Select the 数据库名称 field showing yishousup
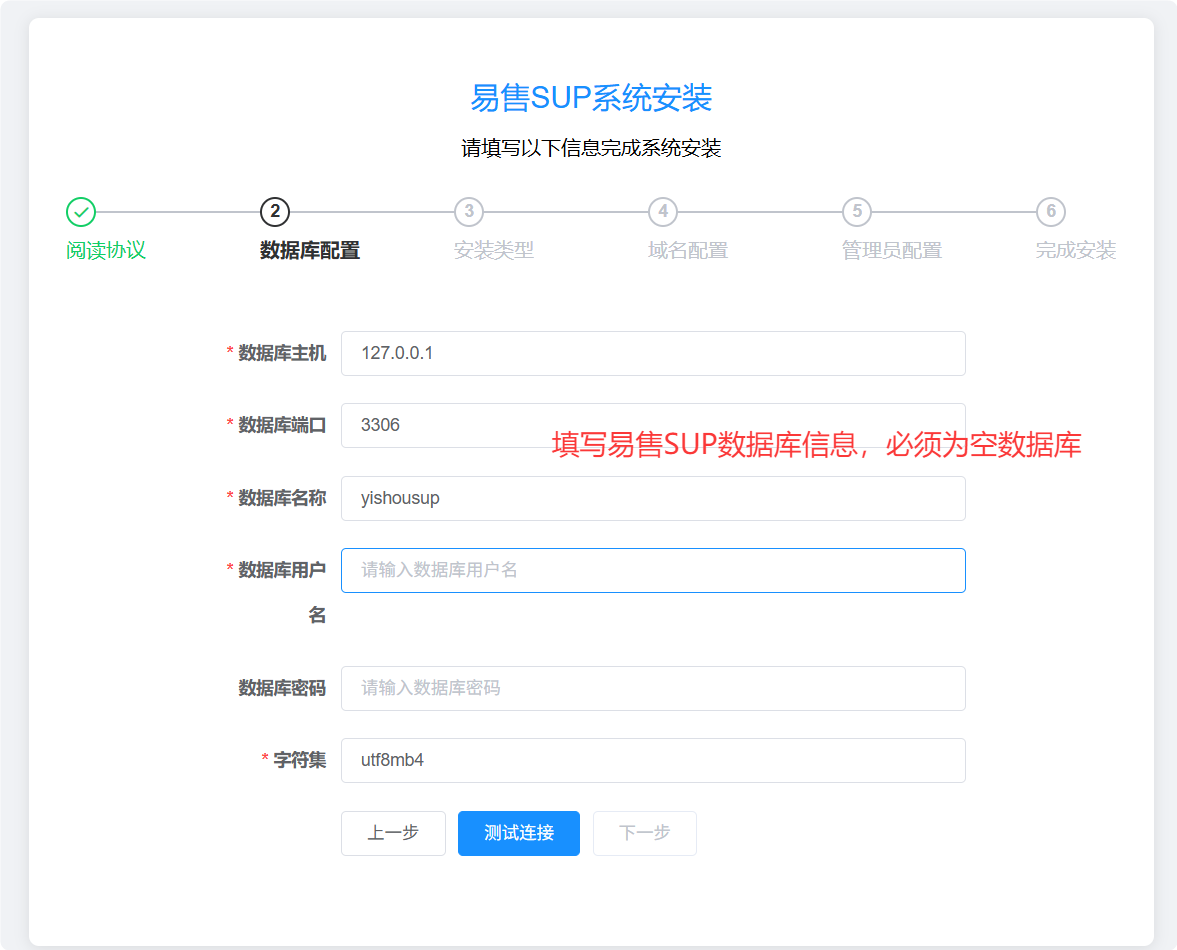1177x950 pixels. point(653,498)
